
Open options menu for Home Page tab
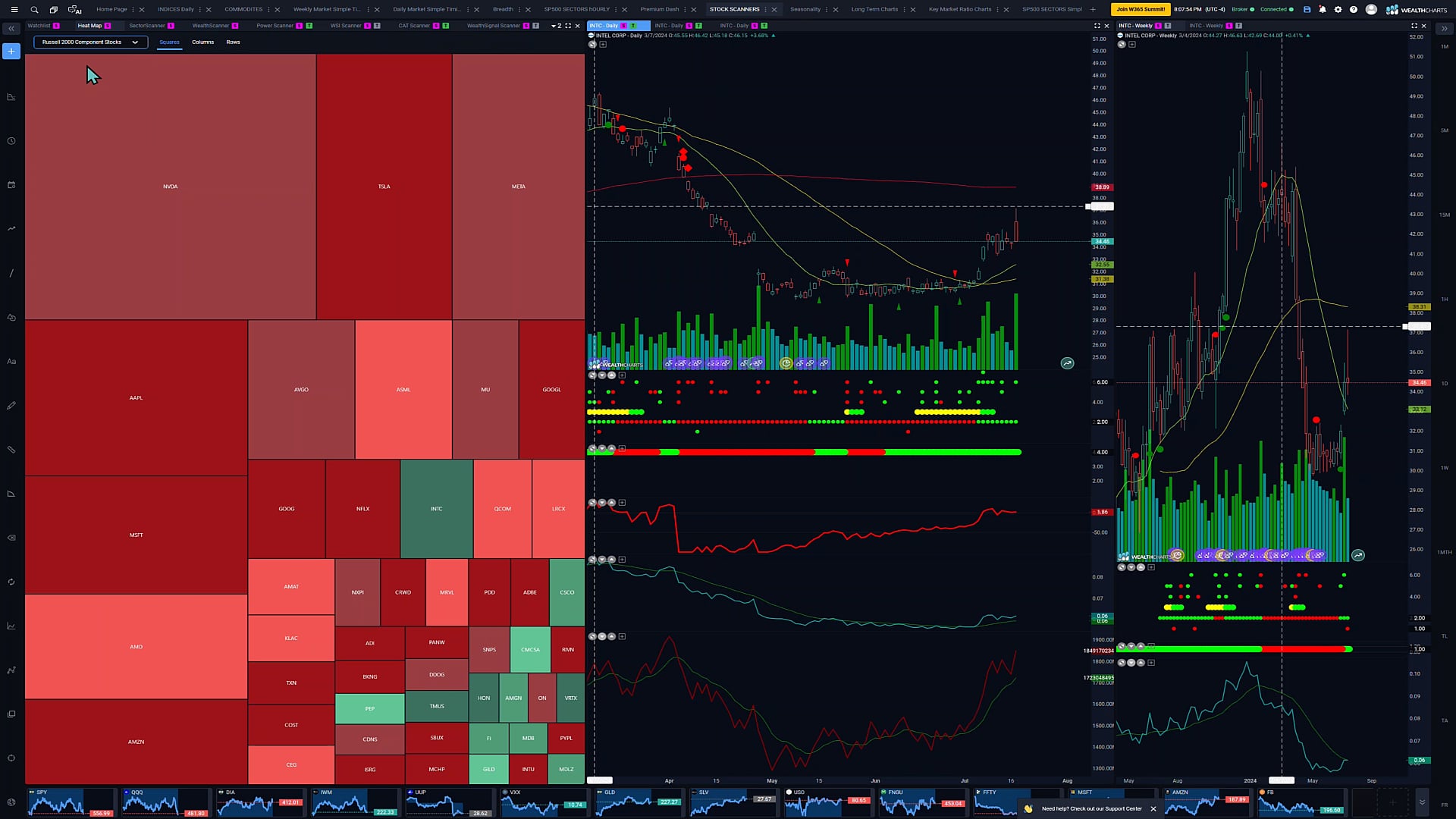tap(133, 10)
